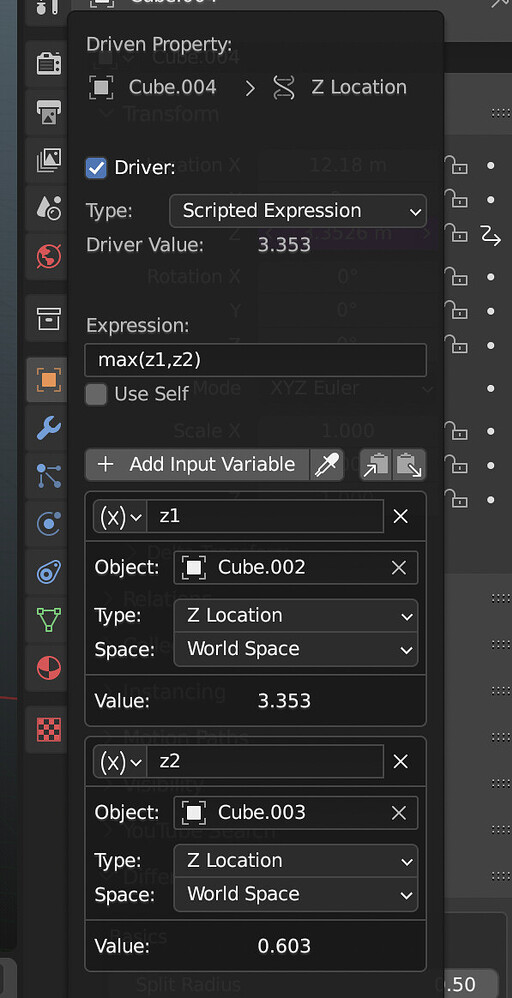
Task: Select the Object properties tab icon
Action: point(48,381)
